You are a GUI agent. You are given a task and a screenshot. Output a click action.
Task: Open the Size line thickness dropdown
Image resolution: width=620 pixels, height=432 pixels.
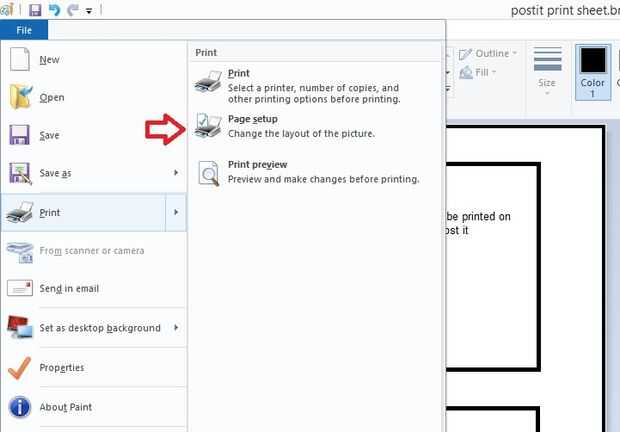pyautogui.click(x=547, y=70)
